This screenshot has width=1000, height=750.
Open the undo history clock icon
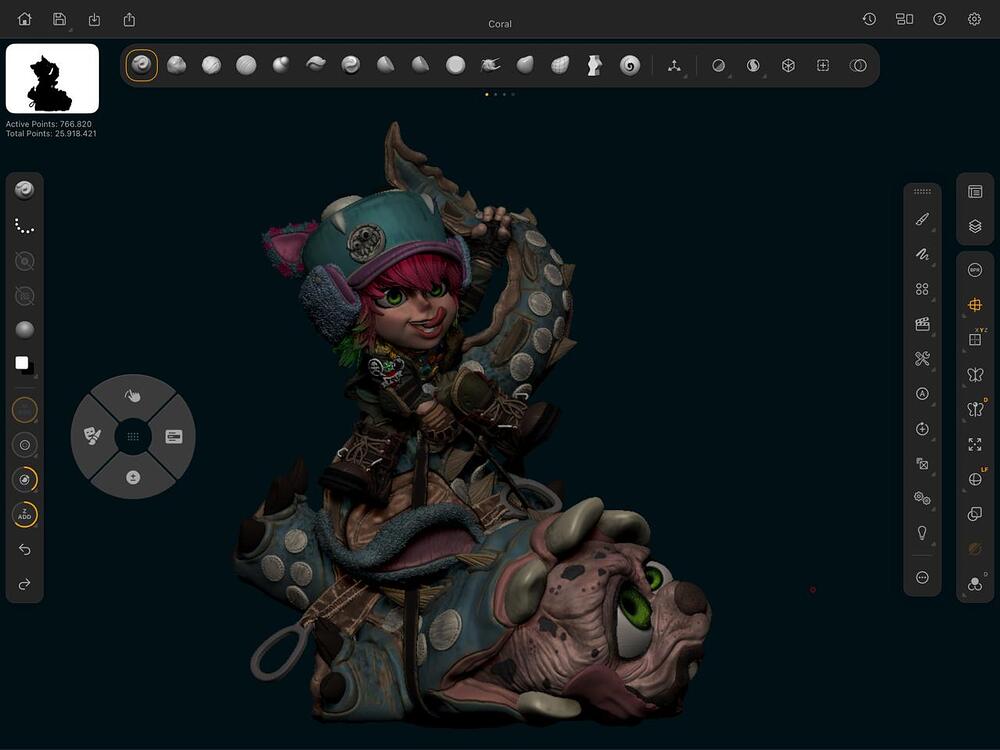tap(870, 19)
